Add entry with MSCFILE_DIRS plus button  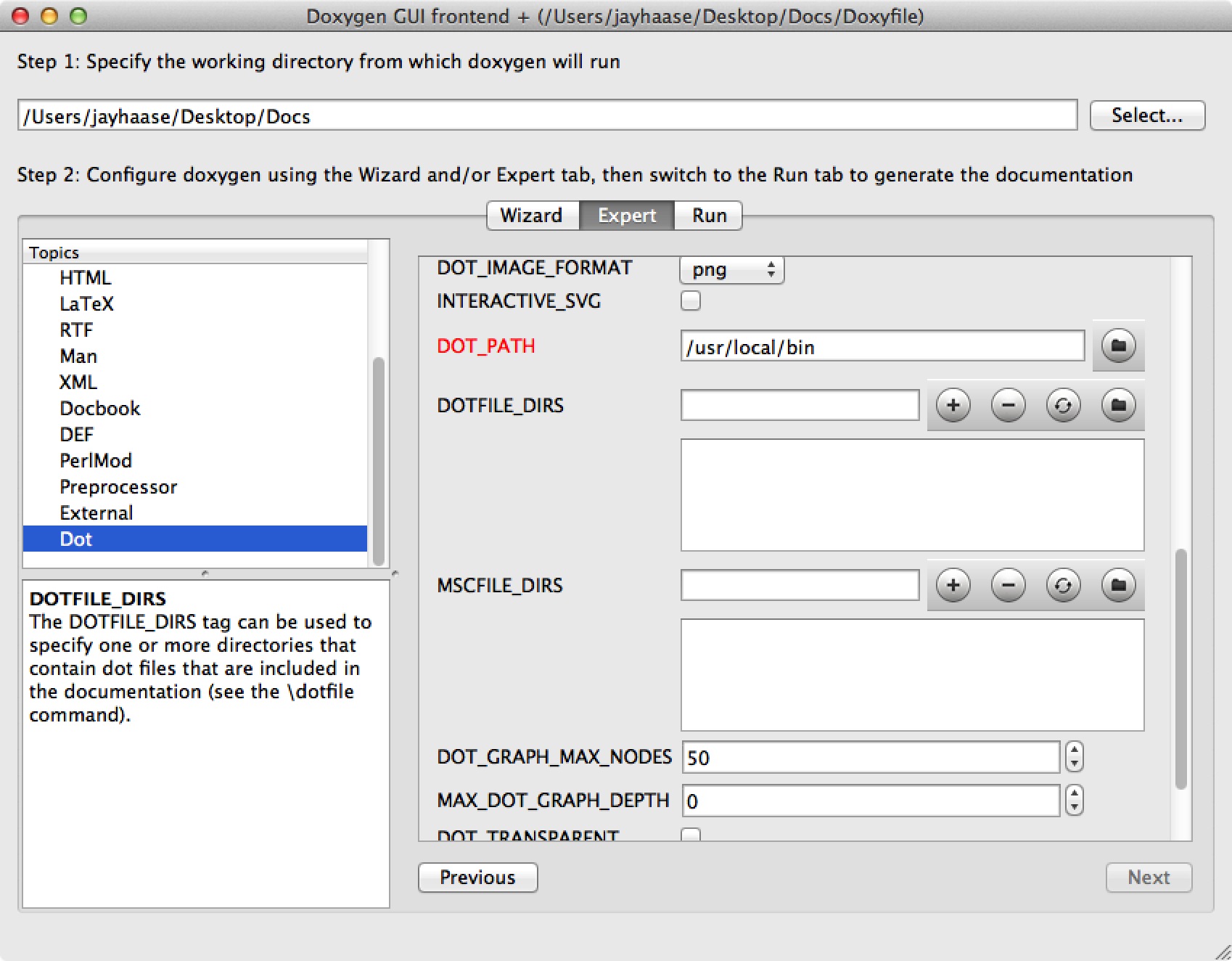coord(953,585)
